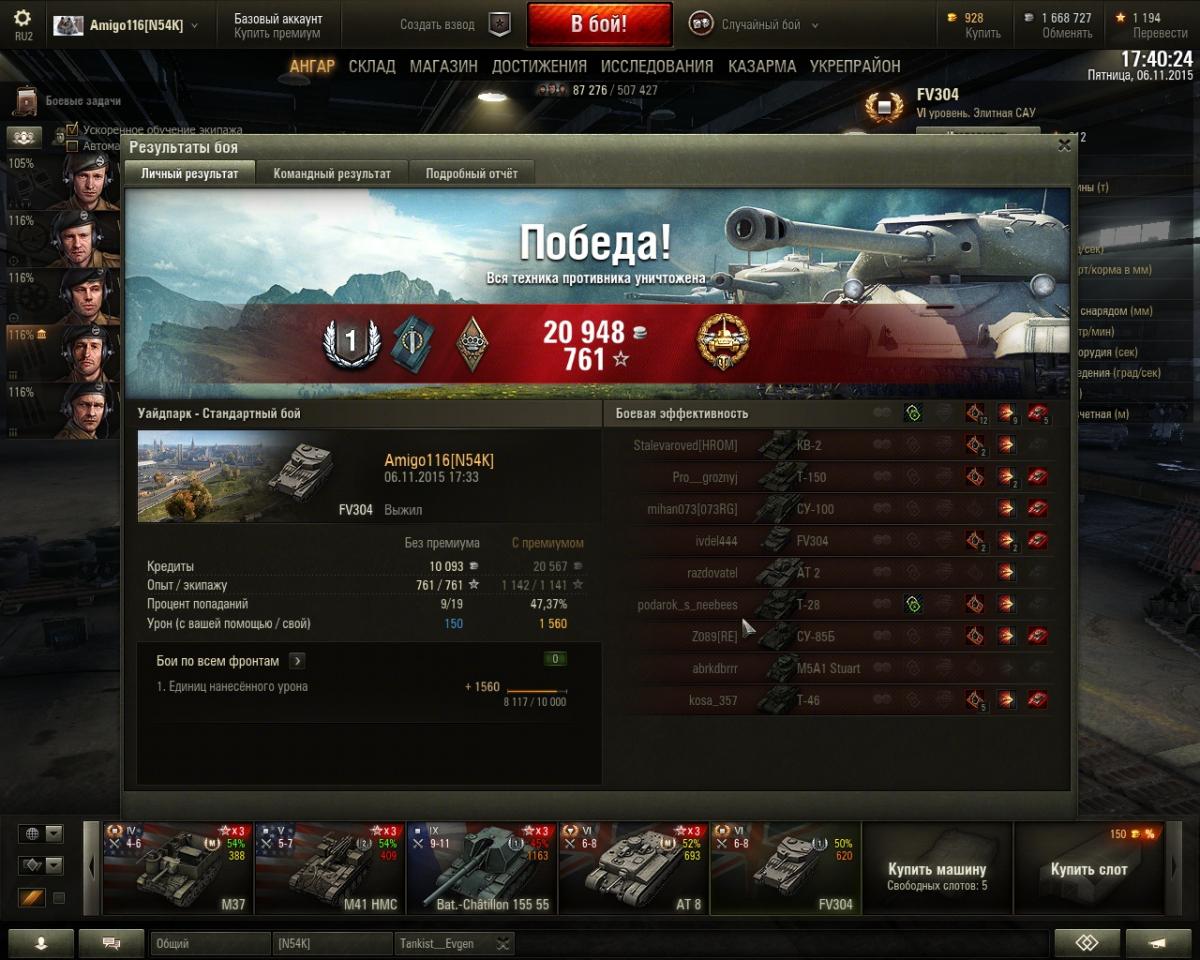1200x960 pixels.
Task: Expand the Amigo116[N54K] account dropdown
Action: tap(126, 25)
